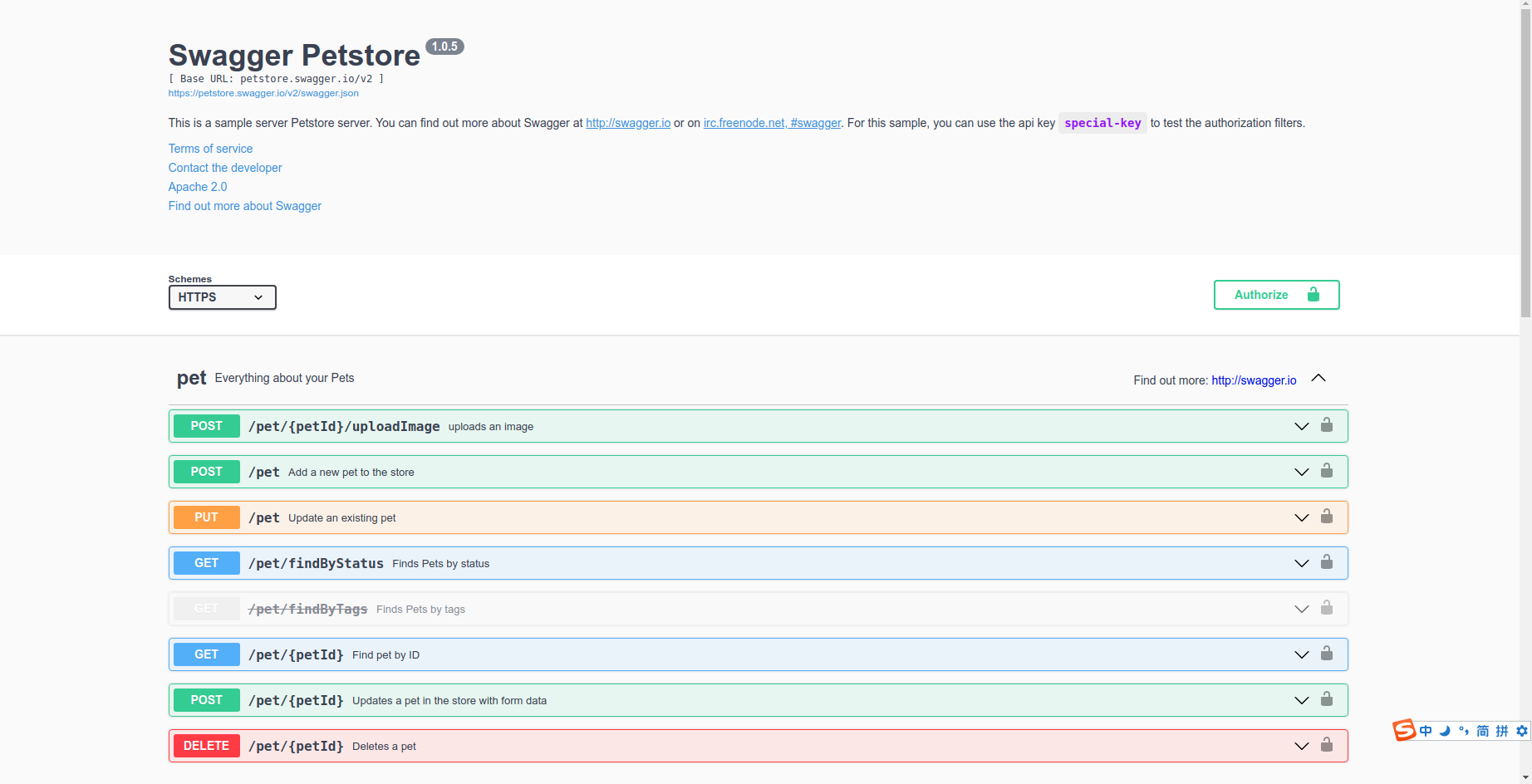This screenshot has width=1532, height=784.
Task: Click the /pet/{petId}/uploadImage path text
Action: pos(344,426)
